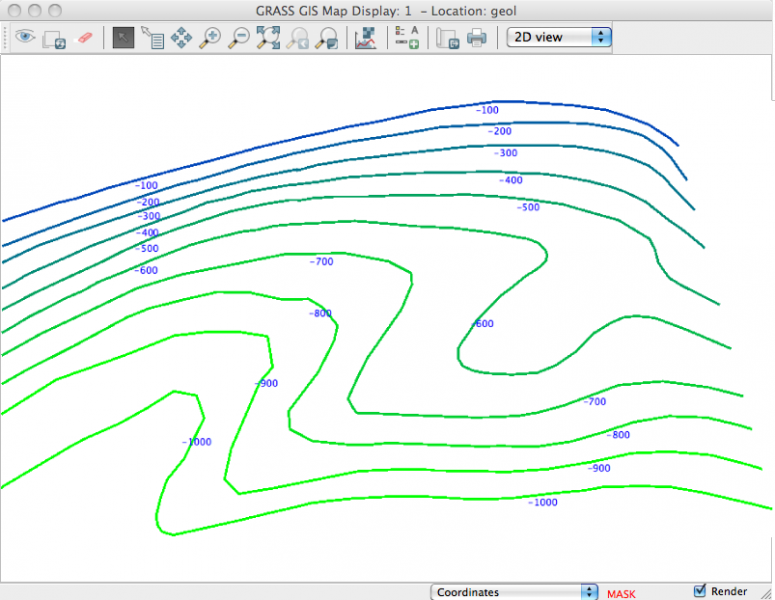Image resolution: width=775 pixels, height=600 pixels.
Task: Click the Display map eye icon
Action: pyautogui.click(x=24, y=37)
